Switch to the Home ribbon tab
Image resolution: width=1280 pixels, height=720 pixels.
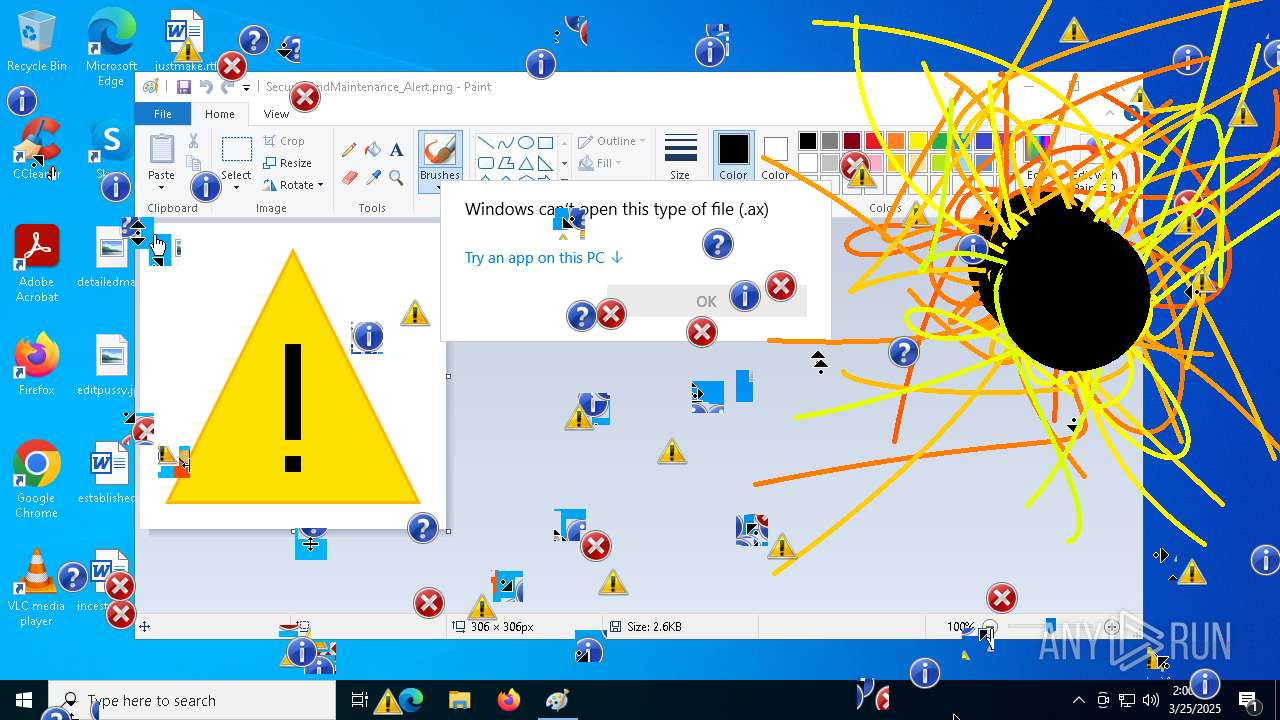(x=219, y=114)
